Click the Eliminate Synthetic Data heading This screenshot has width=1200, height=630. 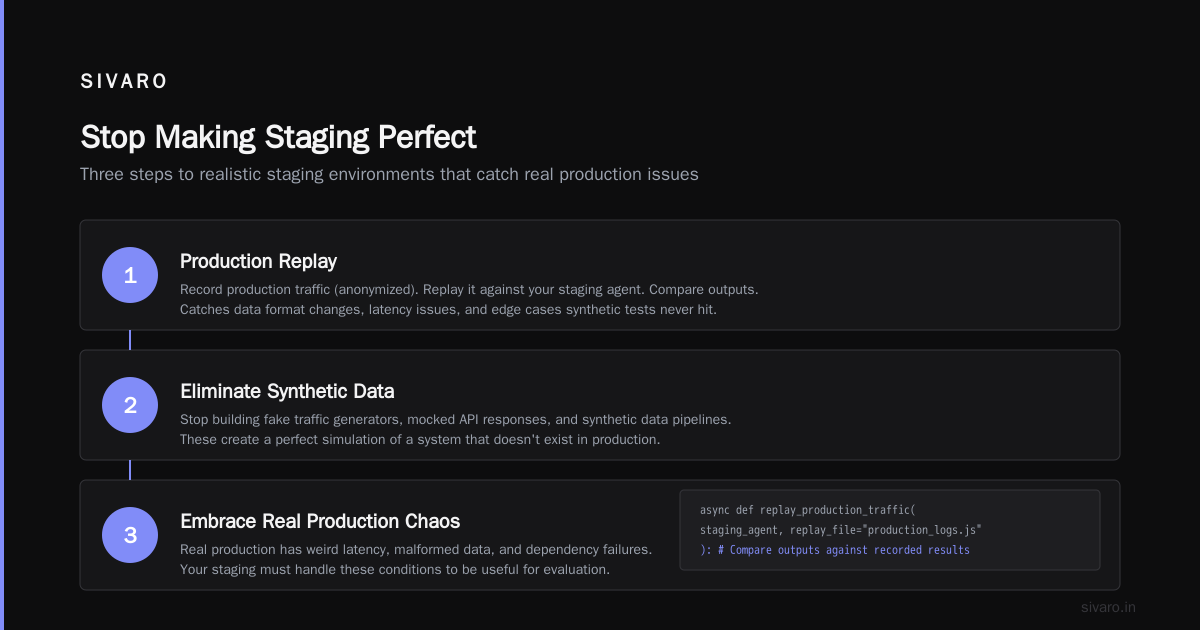click(287, 391)
